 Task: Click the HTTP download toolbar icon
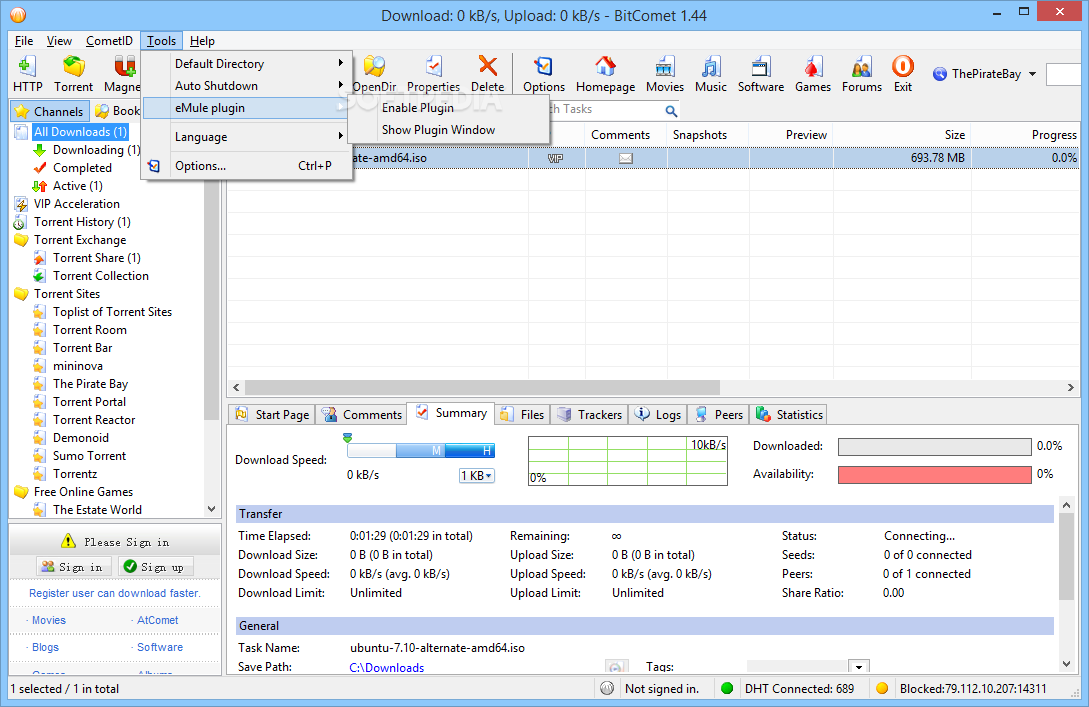[x=27, y=74]
